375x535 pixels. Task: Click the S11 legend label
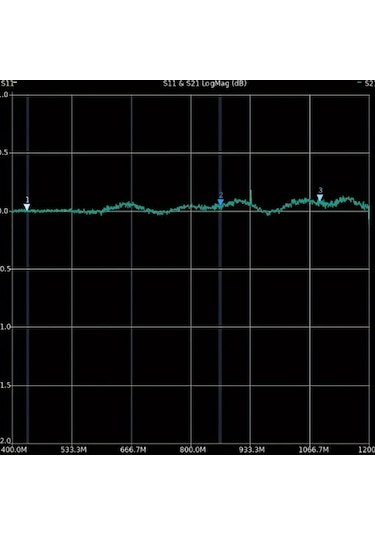point(7,84)
